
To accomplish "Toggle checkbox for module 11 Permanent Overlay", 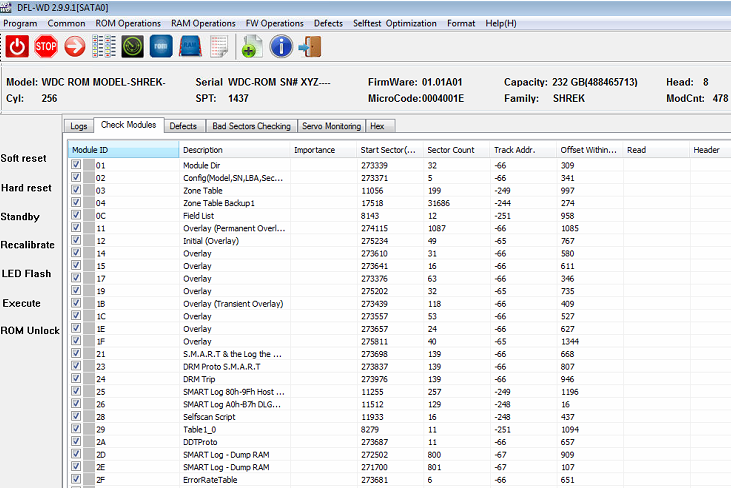I will [76, 227].
